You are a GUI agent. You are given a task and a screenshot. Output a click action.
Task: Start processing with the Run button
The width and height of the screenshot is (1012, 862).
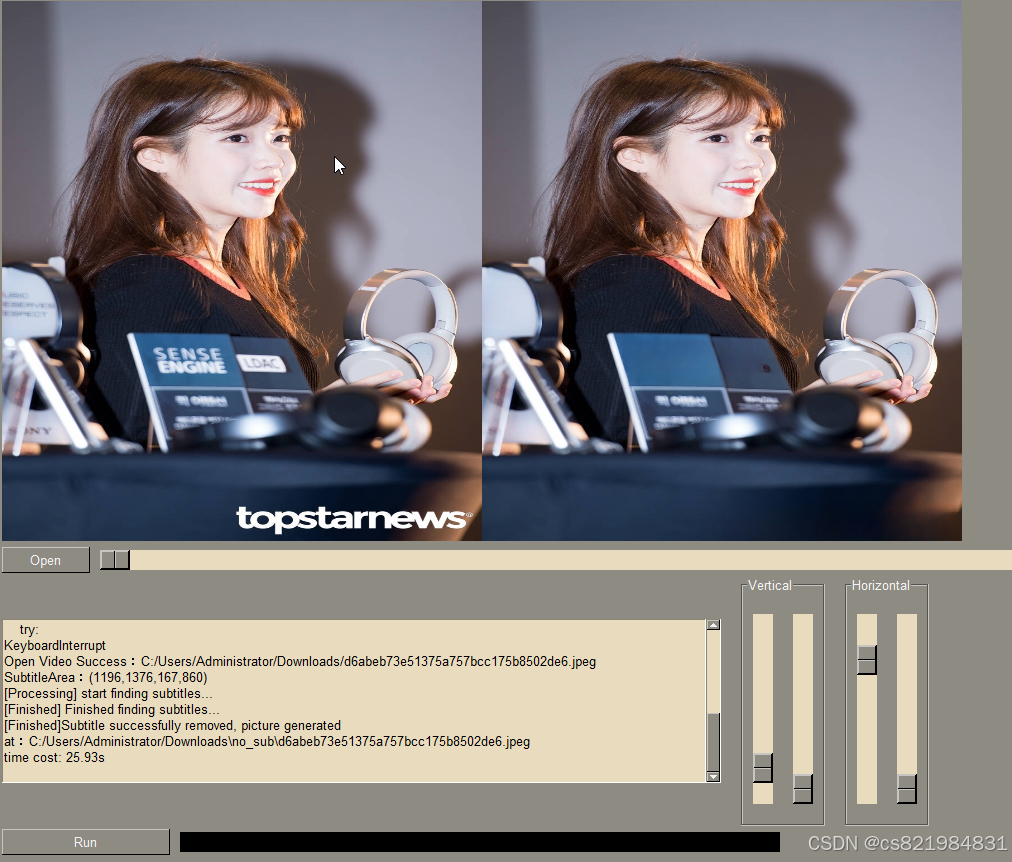(85, 842)
